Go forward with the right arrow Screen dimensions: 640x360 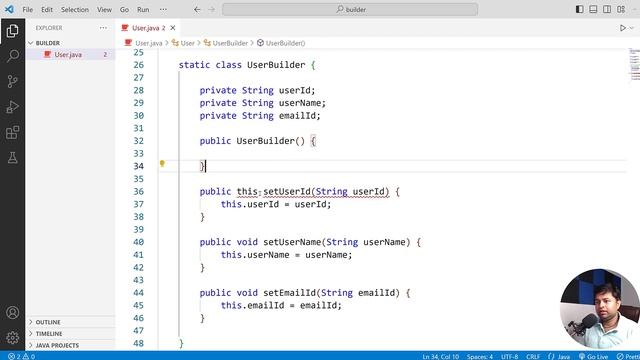point(211,9)
